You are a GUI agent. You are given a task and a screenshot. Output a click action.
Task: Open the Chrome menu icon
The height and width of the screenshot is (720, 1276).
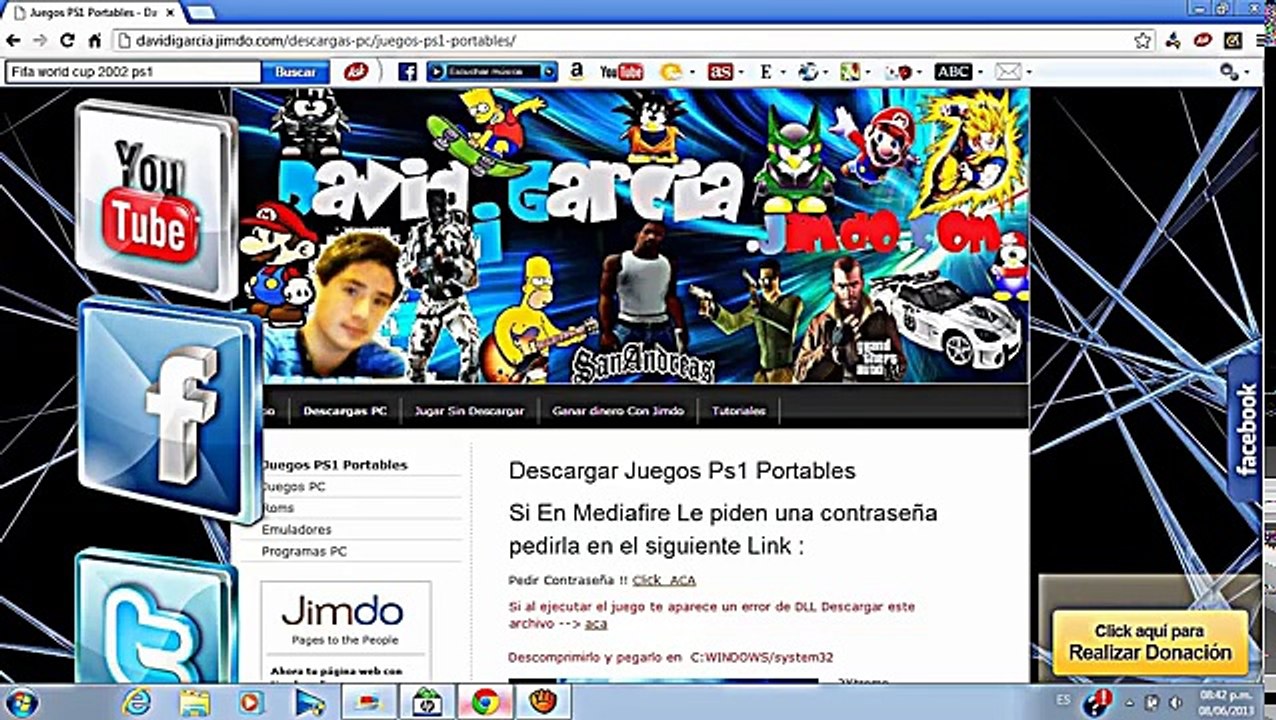(x=1261, y=41)
